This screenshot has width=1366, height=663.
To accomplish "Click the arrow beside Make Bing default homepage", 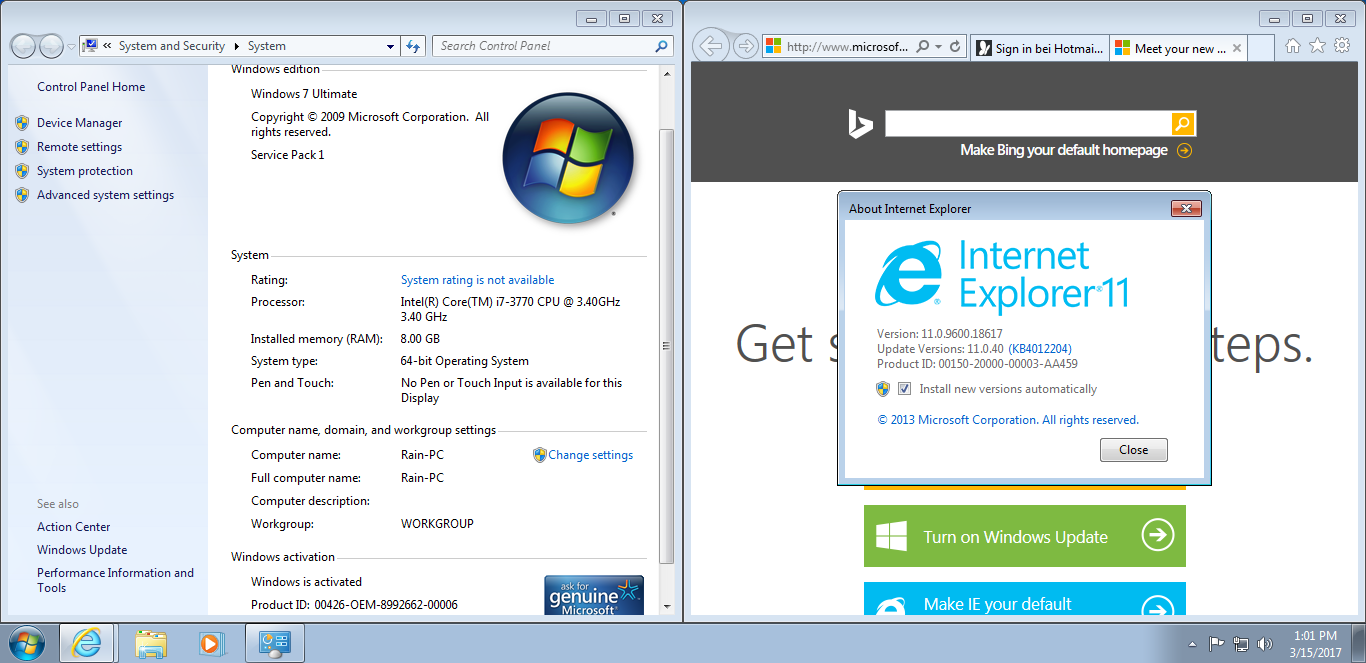I will 1184,150.
